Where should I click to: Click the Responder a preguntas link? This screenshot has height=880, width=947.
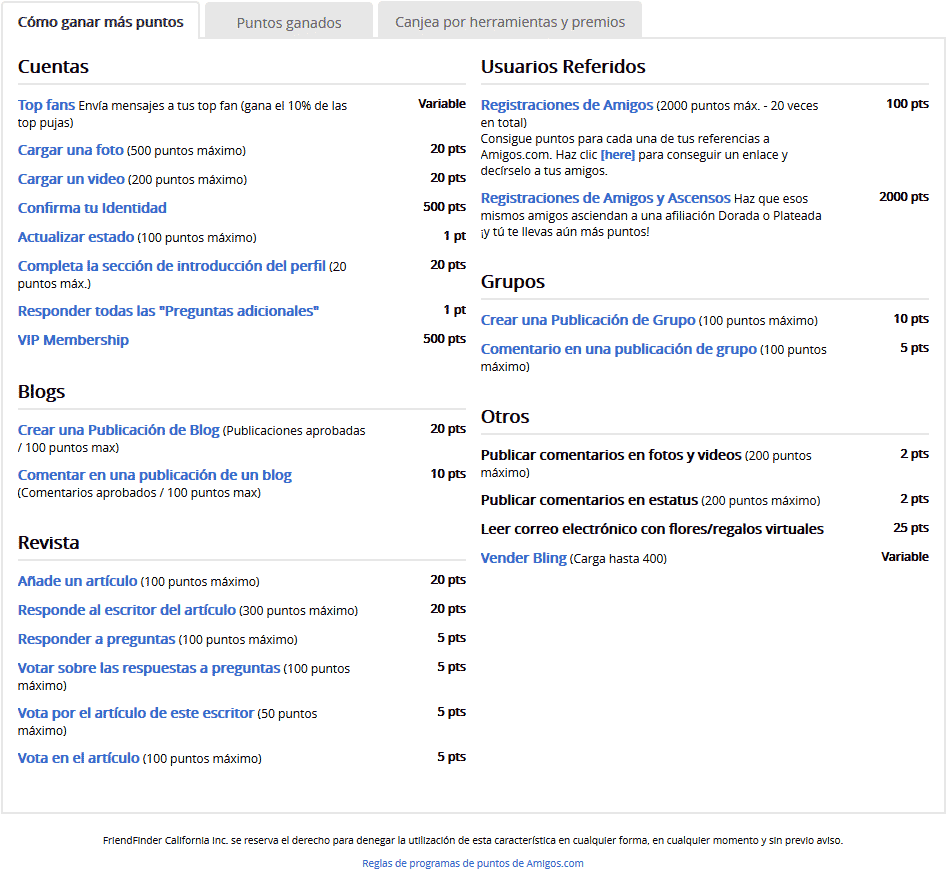[96, 639]
